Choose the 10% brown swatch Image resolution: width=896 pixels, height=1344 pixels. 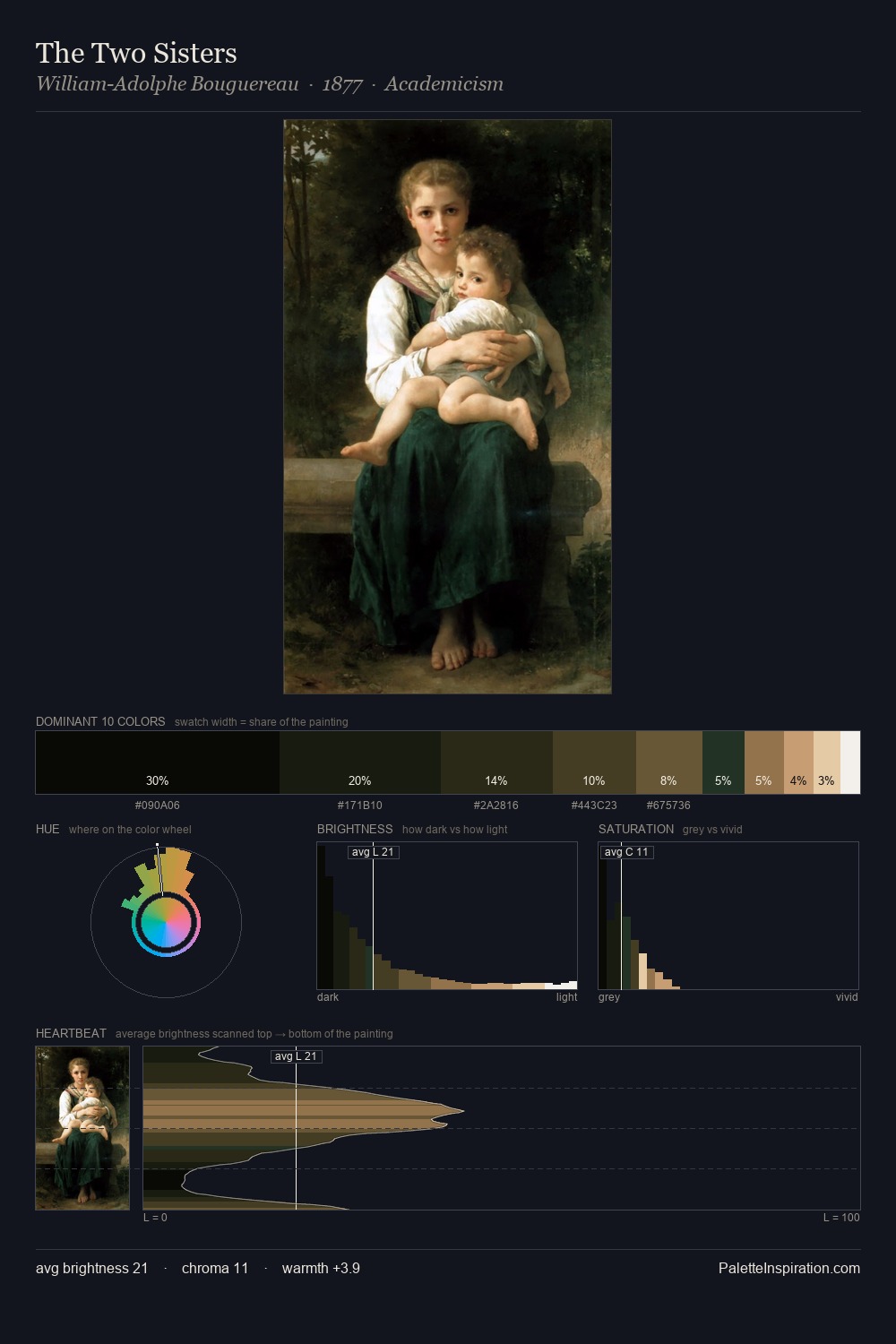(x=594, y=762)
